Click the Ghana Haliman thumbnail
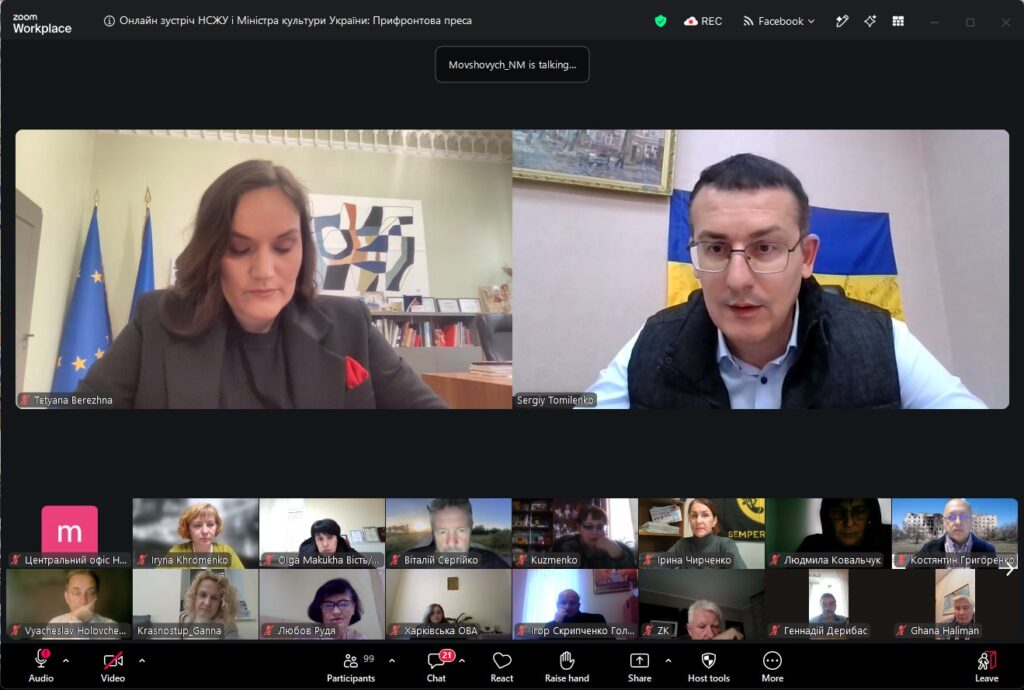 [x=955, y=604]
